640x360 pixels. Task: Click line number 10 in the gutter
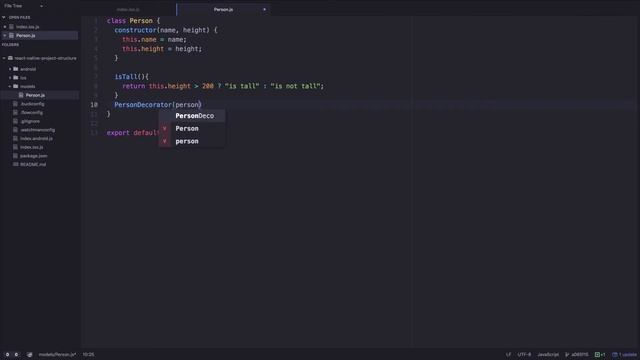tap(94, 105)
